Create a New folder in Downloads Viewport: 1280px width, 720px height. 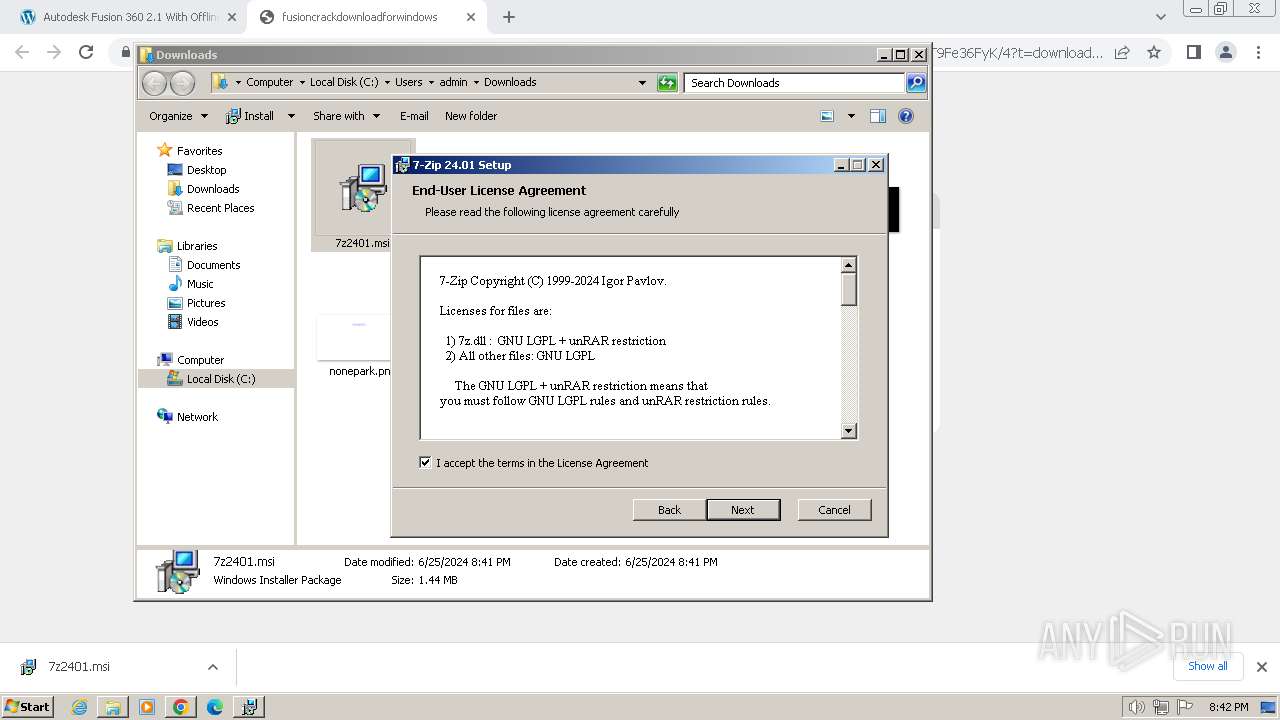coord(471,116)
